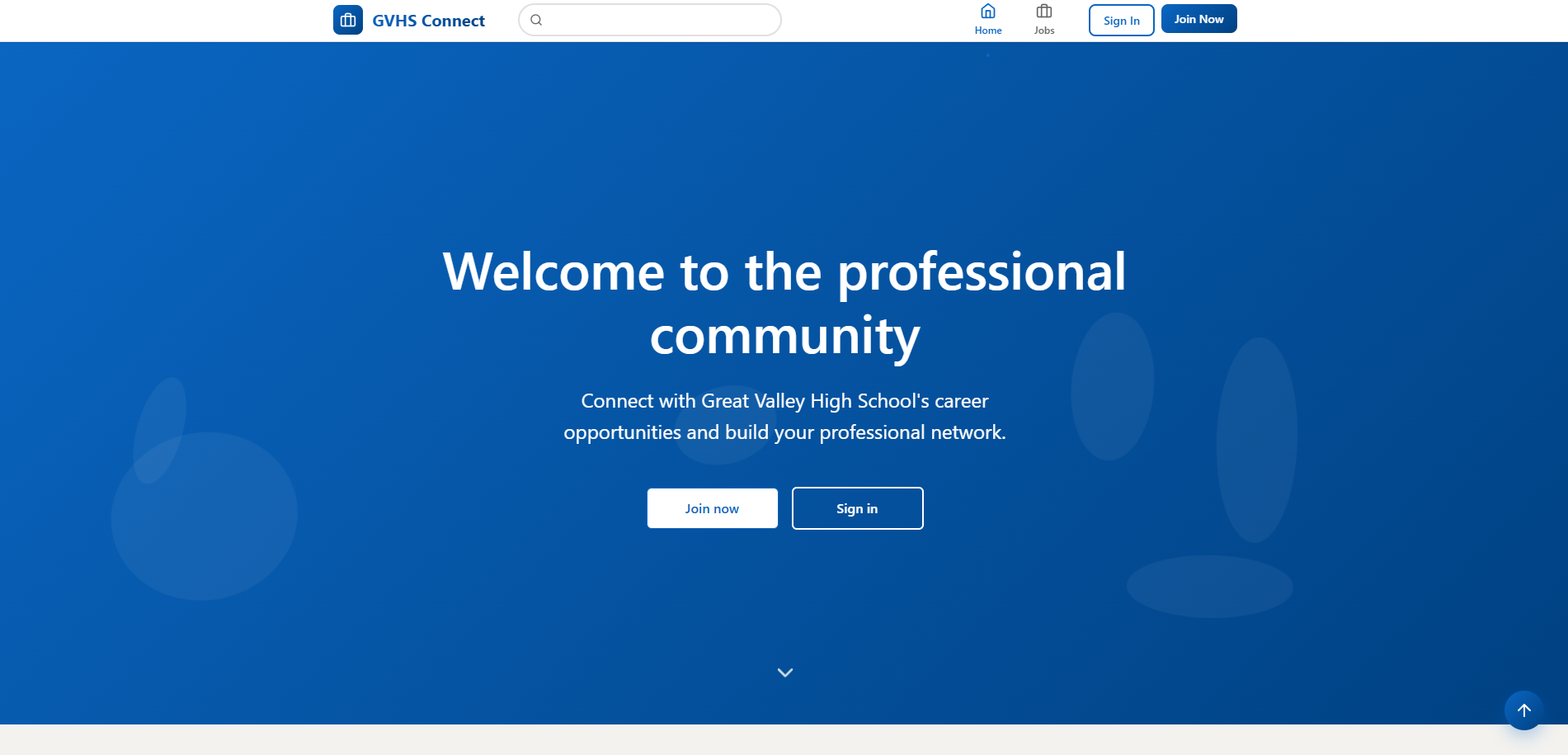Go to the Jobs nav label
Viewport: 1568px width, 755px height.
pyautogui.click(x=1043, y=31)
